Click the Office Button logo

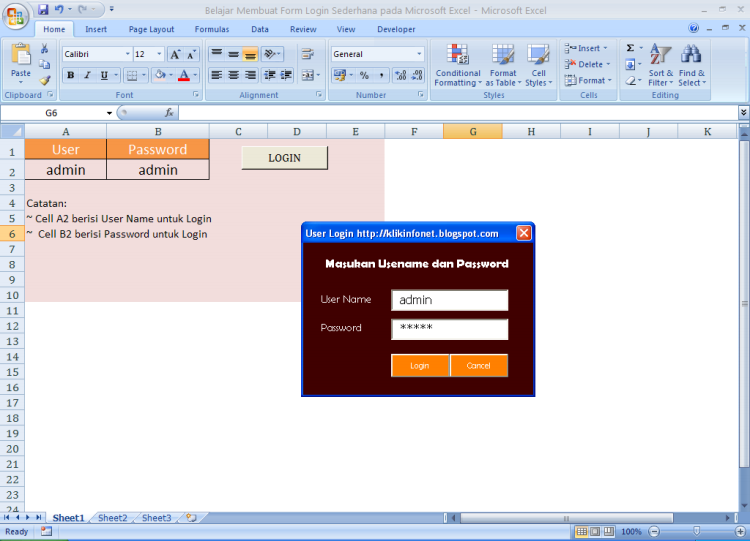[15, 17]
